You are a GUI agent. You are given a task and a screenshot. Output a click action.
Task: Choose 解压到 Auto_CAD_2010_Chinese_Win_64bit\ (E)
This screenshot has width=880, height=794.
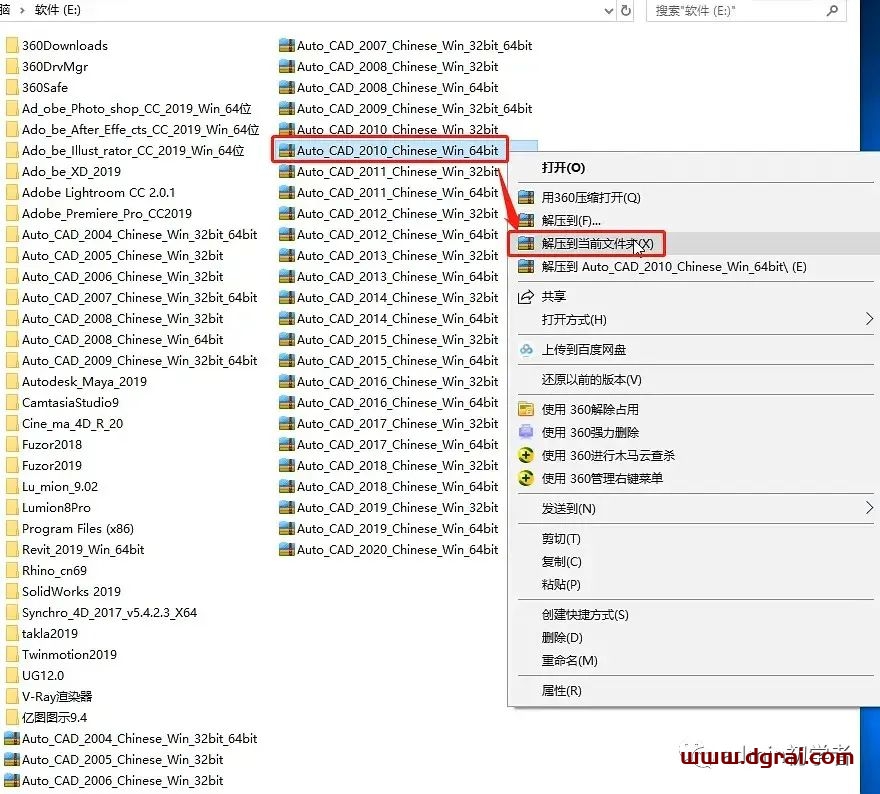pos(673,267)
